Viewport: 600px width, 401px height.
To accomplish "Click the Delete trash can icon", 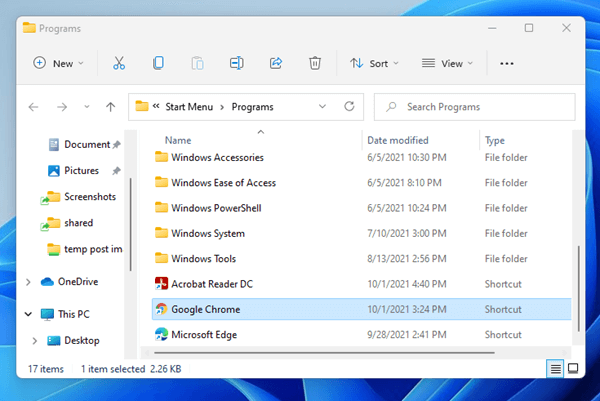I will click(x=315, y=63).
